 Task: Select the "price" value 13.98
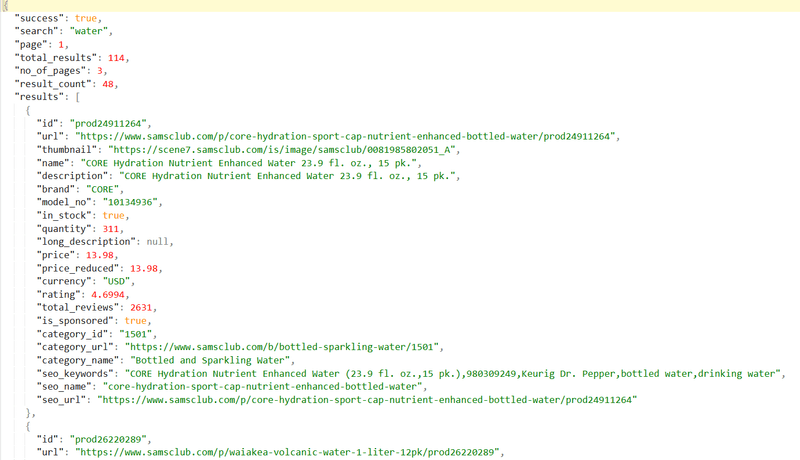click(99, 254)
